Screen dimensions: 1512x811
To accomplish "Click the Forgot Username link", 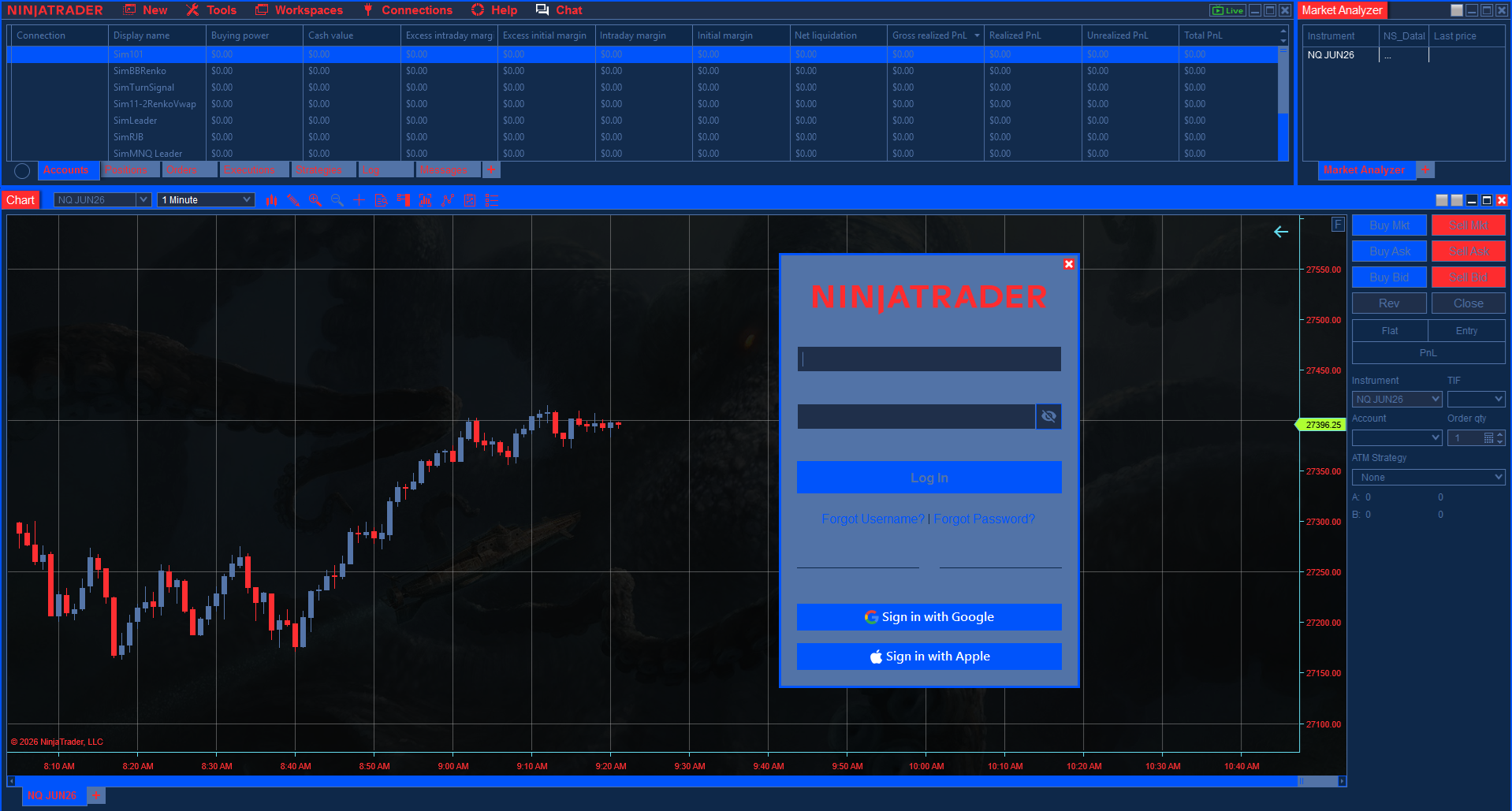I will pos(873,519).
